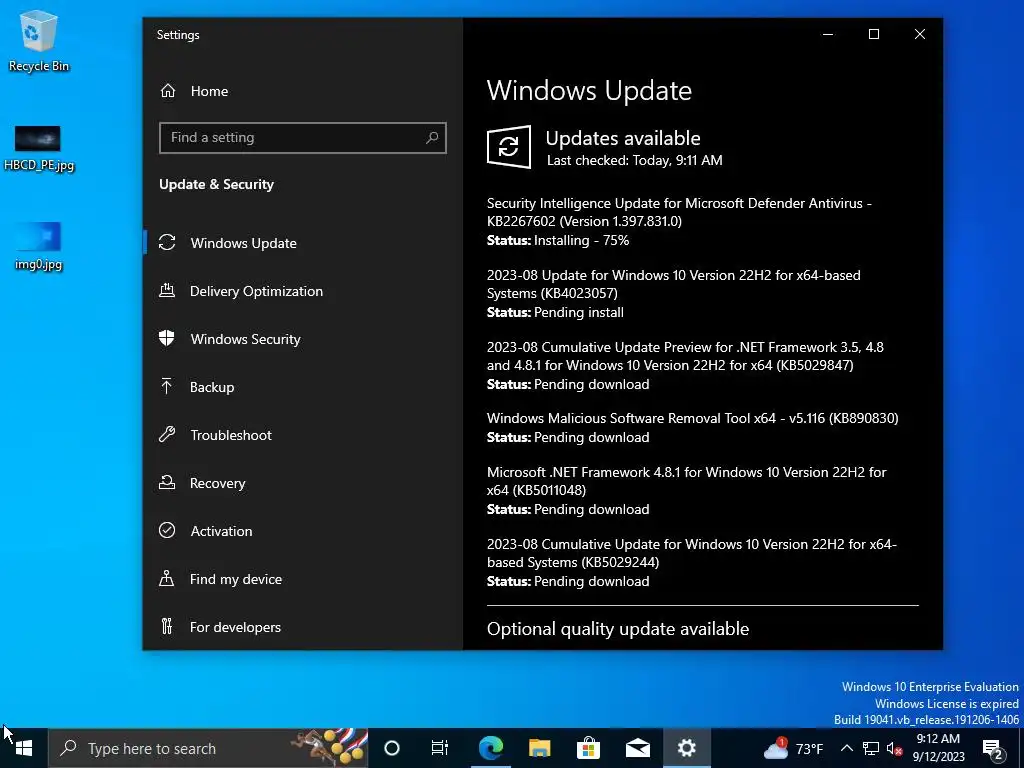The image size is (1024, 768).
Task: Open the Recovery settings page
Action: point(303,483)
